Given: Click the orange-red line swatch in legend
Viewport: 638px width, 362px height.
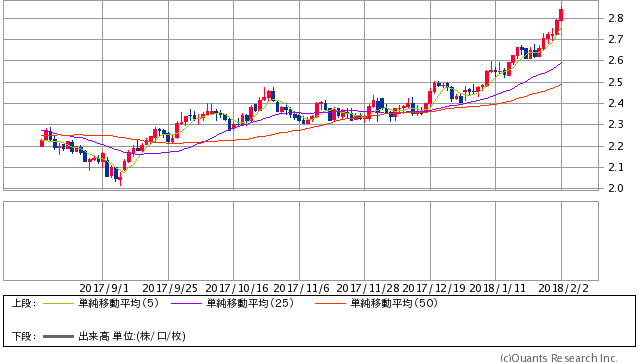Looking at the screenshot, I should point(330,303).
